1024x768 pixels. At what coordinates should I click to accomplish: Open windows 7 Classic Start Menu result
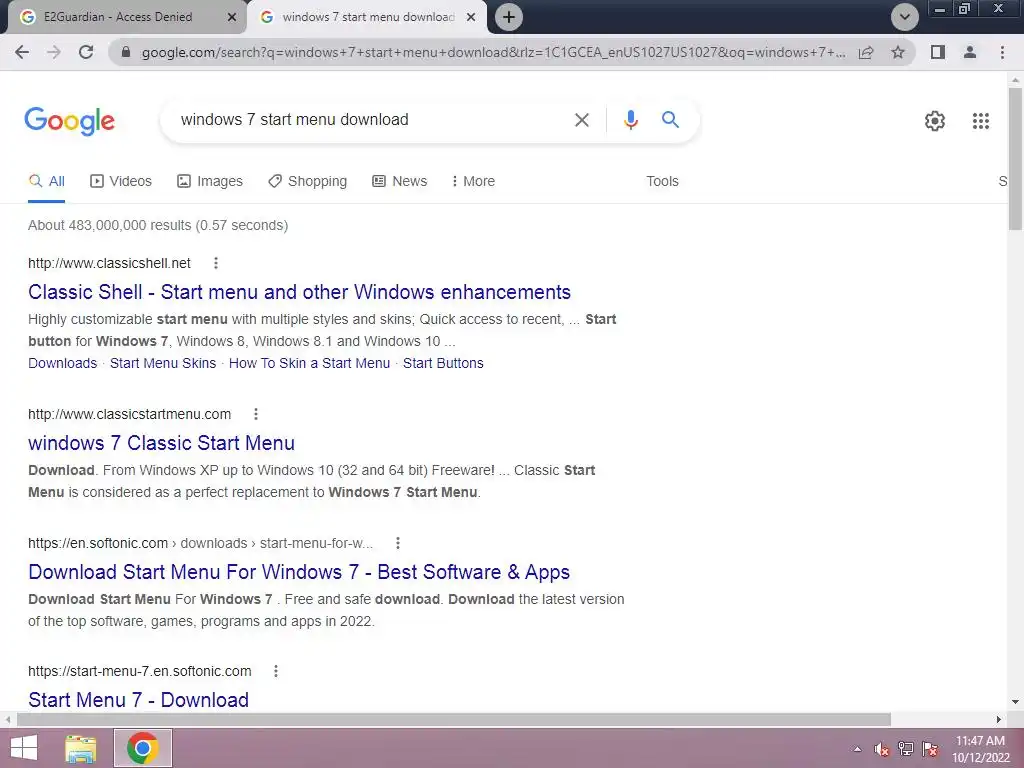pyautogui.click(x=161, y=443)
